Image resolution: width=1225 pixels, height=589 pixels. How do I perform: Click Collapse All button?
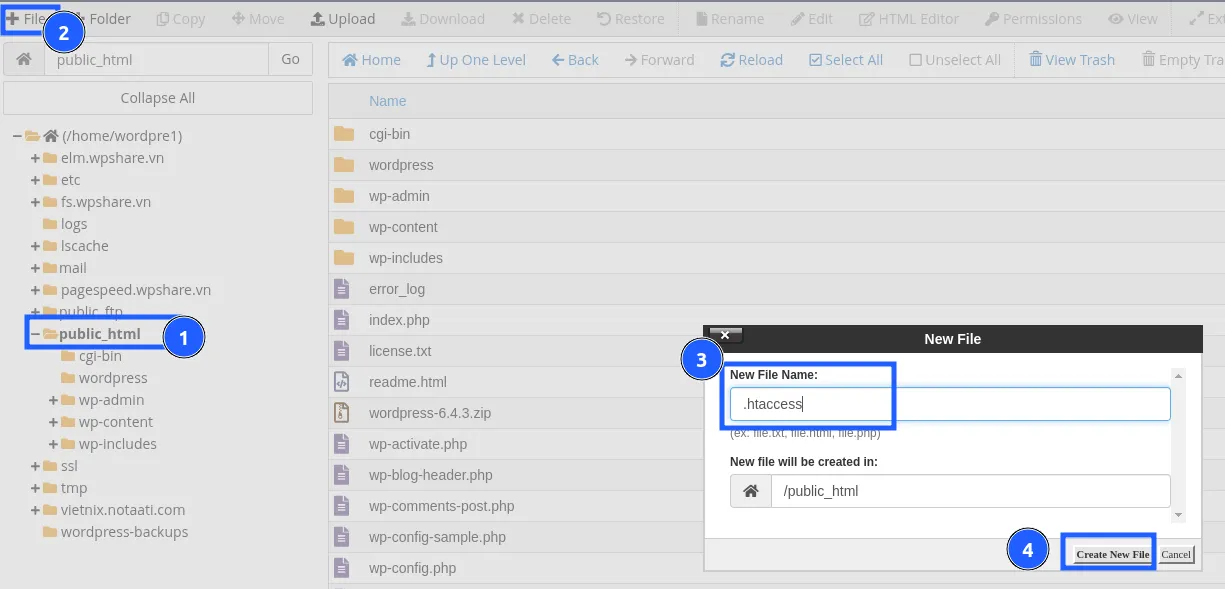[x=158, y=98]
